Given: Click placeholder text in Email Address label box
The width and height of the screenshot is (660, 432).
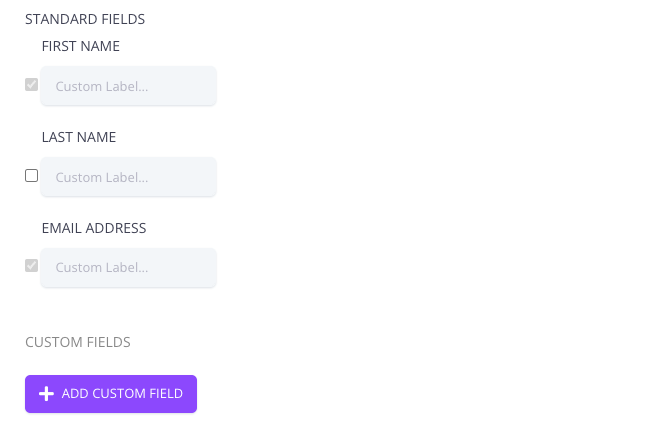Looking at the screenshot, I should pyautogui.click(x=102, y=267).
